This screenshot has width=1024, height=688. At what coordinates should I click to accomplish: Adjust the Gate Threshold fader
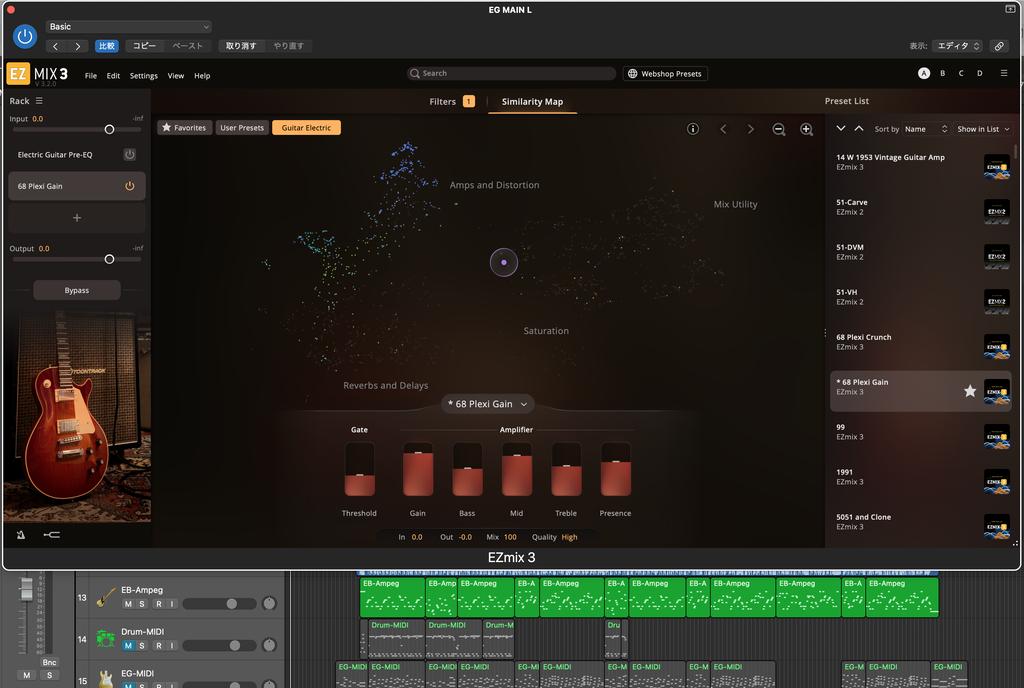pyautogui.click(x=359, y=470)
